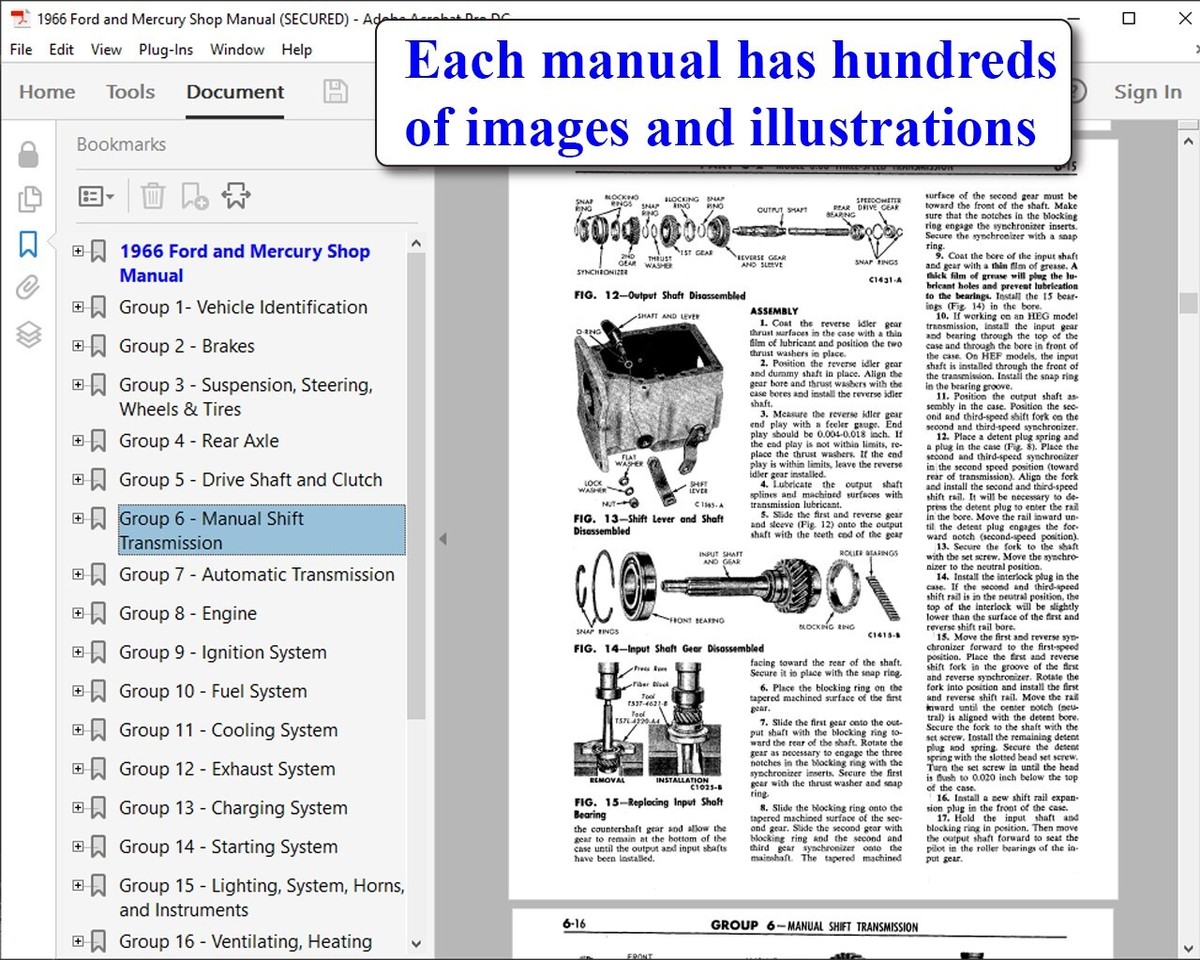Expand Group 3 - Suspension, Steering bookmark
This screenshot has height=960, width=1200.
[x=78, y=384]
